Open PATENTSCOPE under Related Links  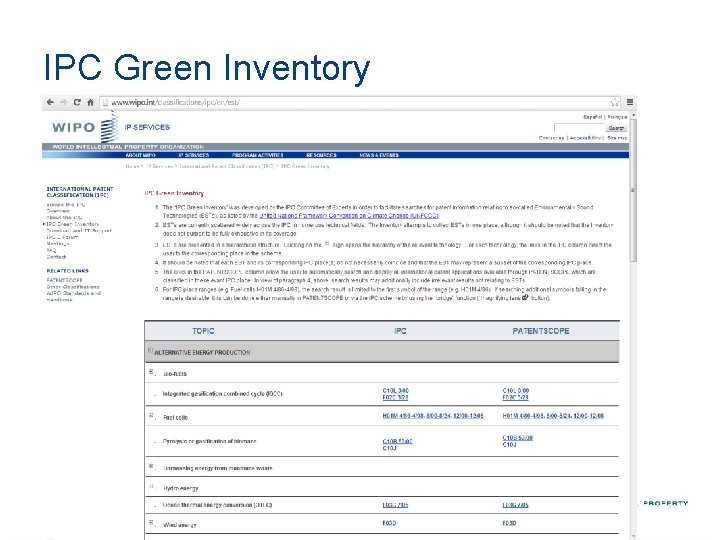pos(64,280)
